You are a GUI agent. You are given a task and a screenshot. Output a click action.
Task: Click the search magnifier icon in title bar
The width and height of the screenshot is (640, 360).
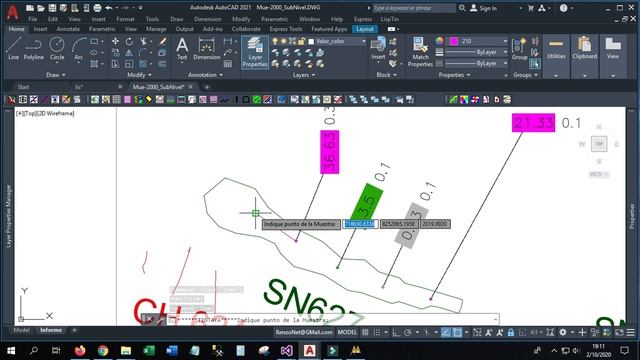(462, 8)
